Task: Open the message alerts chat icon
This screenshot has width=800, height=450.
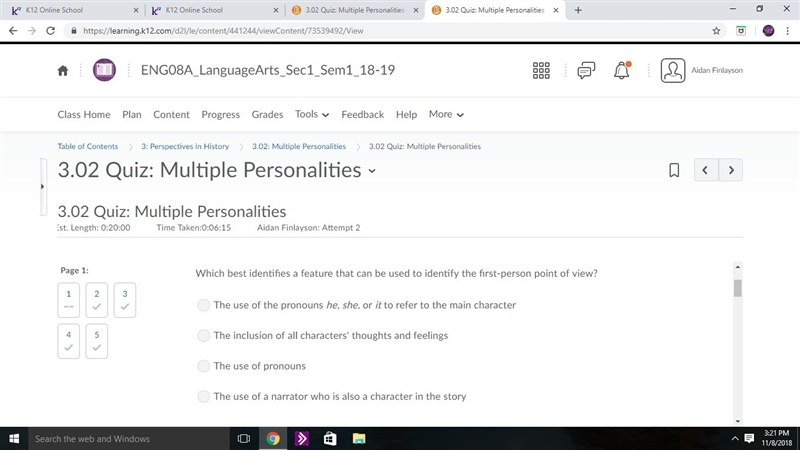Action: click(586, 70)
